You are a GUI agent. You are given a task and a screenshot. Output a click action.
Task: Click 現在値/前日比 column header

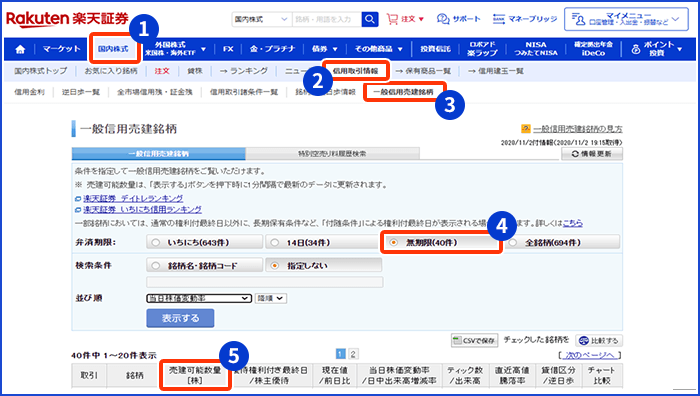[334, 375]
